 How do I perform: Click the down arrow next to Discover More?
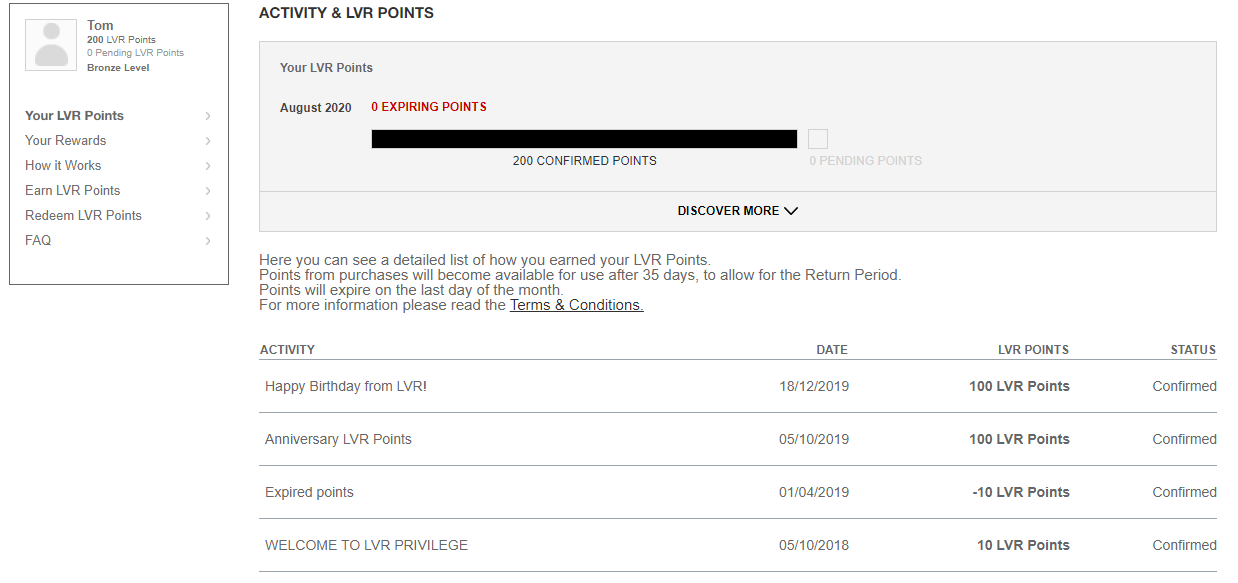791,211
